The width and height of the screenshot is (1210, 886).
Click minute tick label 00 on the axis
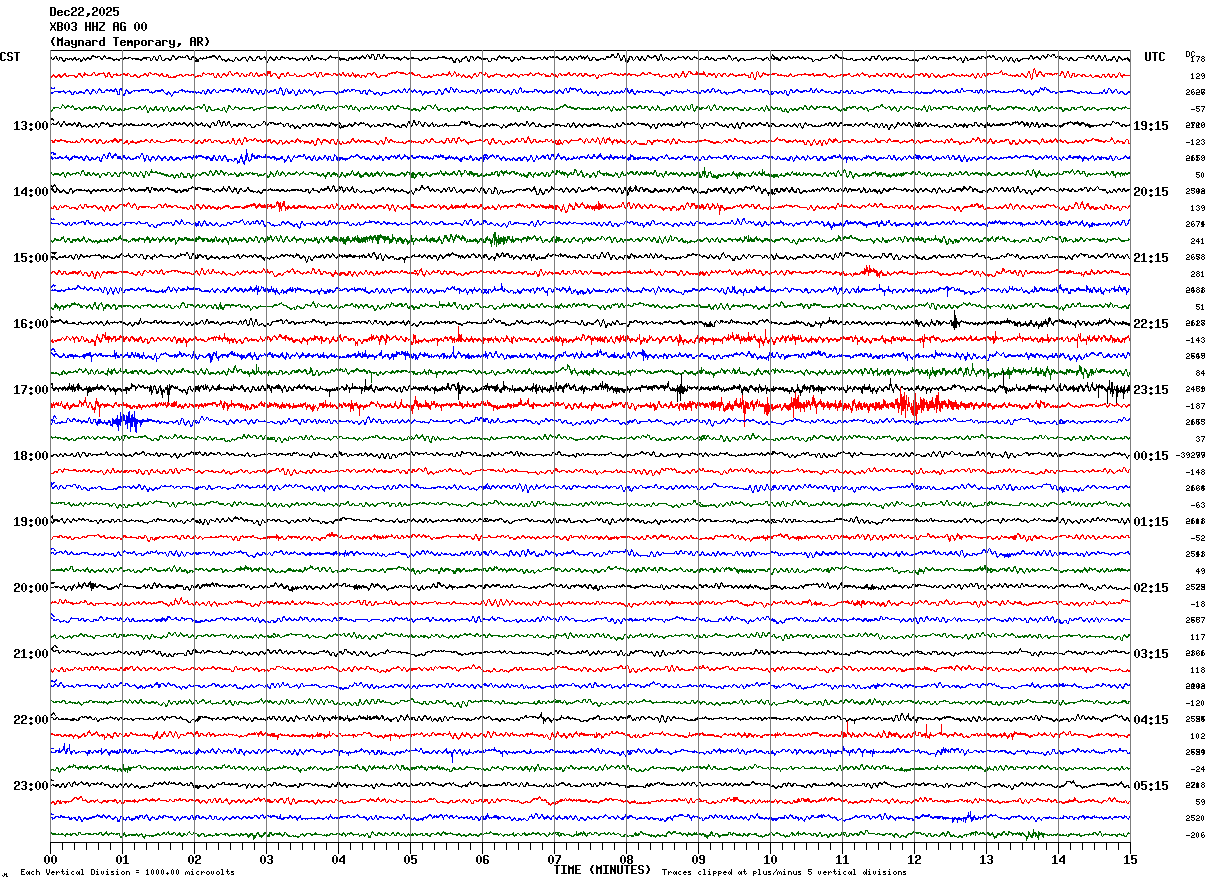(x=50, y=859)
